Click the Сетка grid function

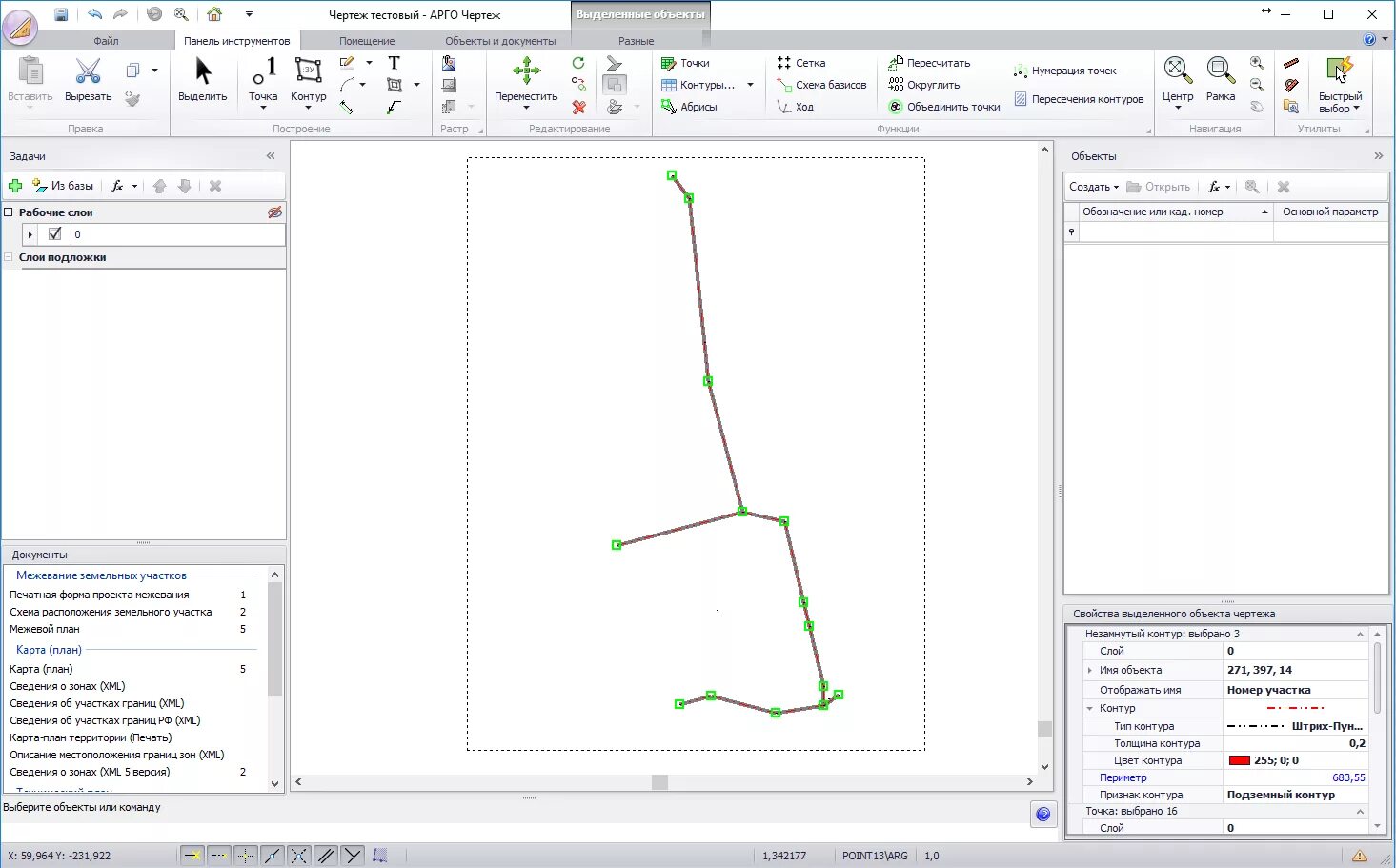800,63
